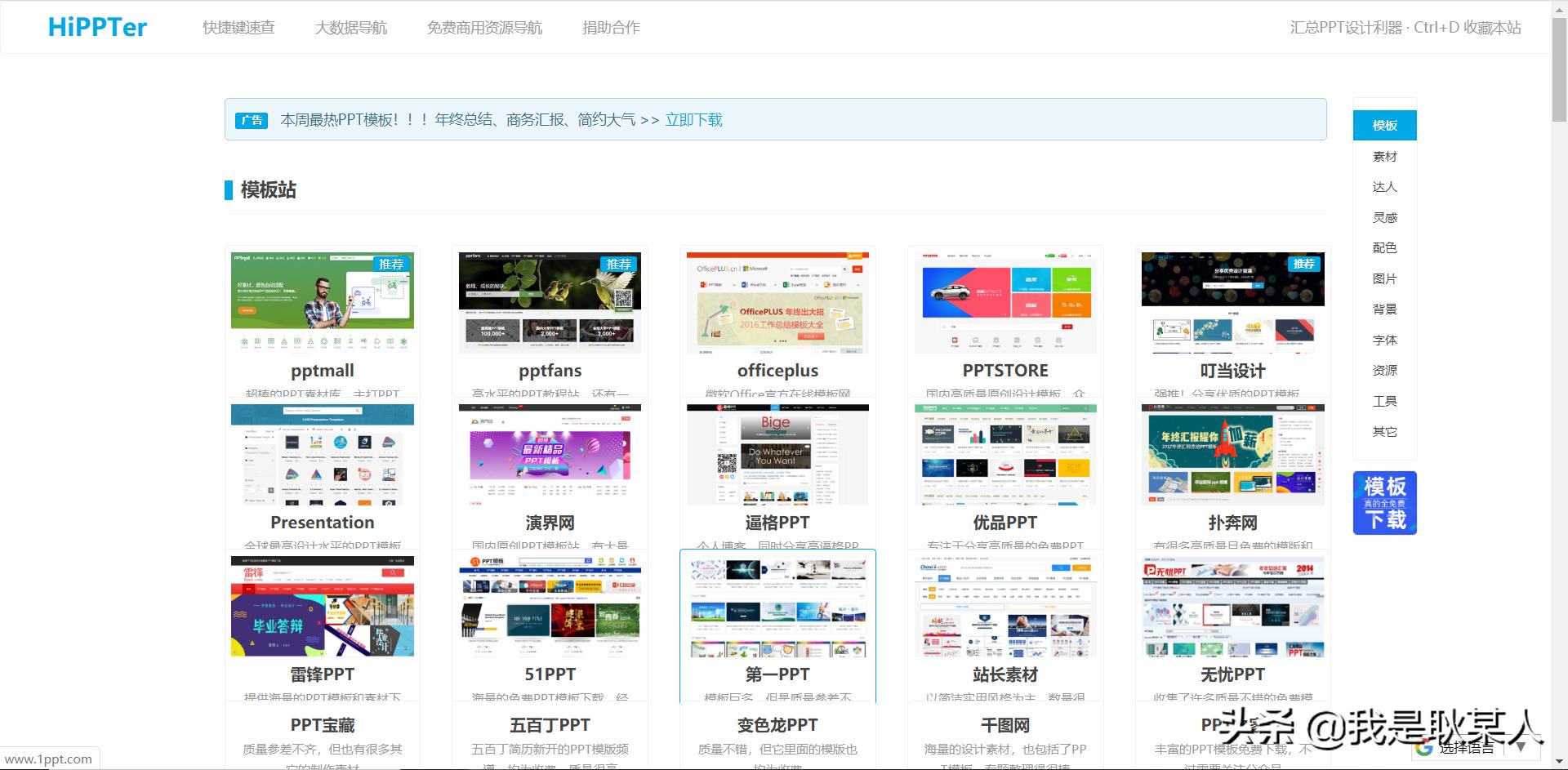Open the 快捷键速查 navigation menu item
The height and width of the screenshot is (770, 1568).
[238, 28]
